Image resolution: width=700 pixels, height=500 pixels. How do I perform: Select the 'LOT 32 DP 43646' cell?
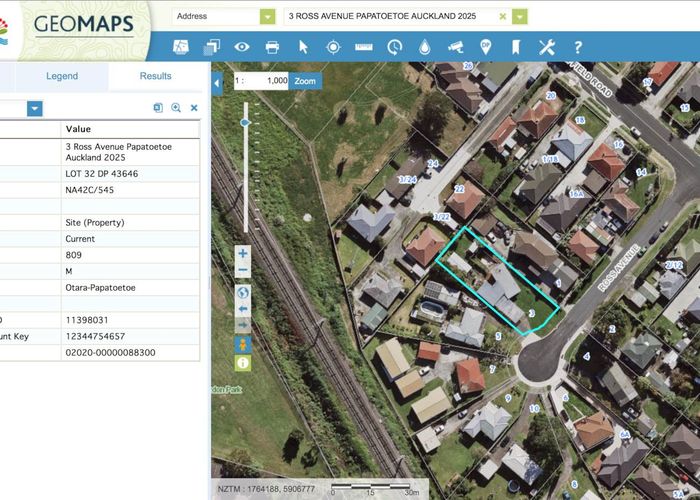130,174
